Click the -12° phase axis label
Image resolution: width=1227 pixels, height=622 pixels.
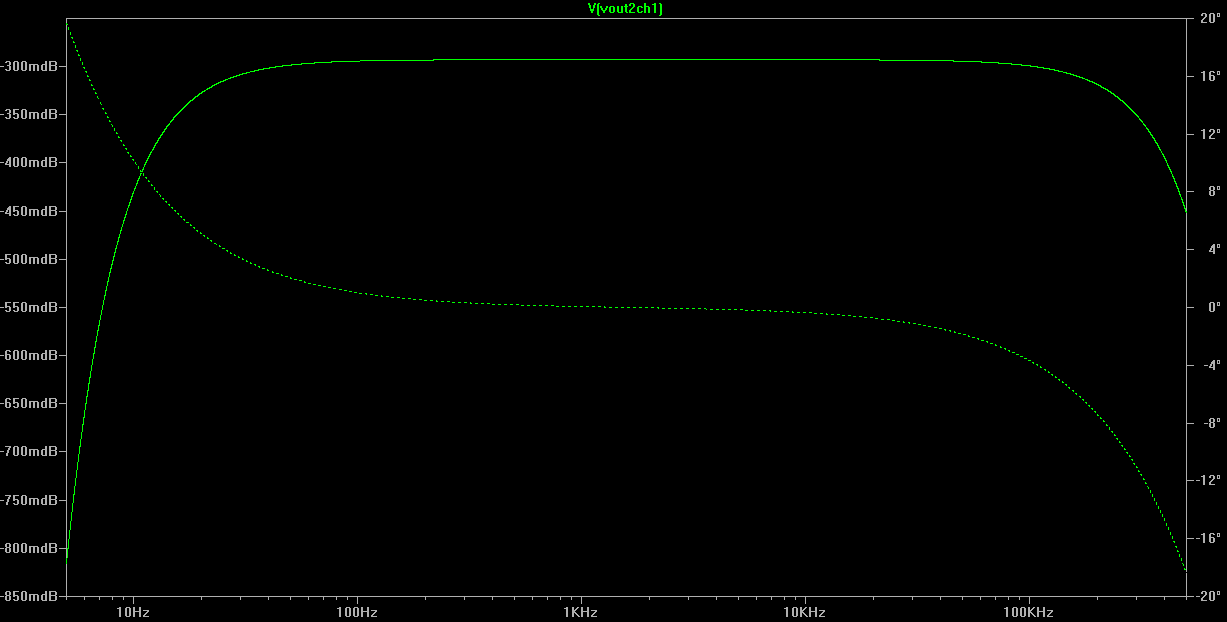tap(1208, 480)
